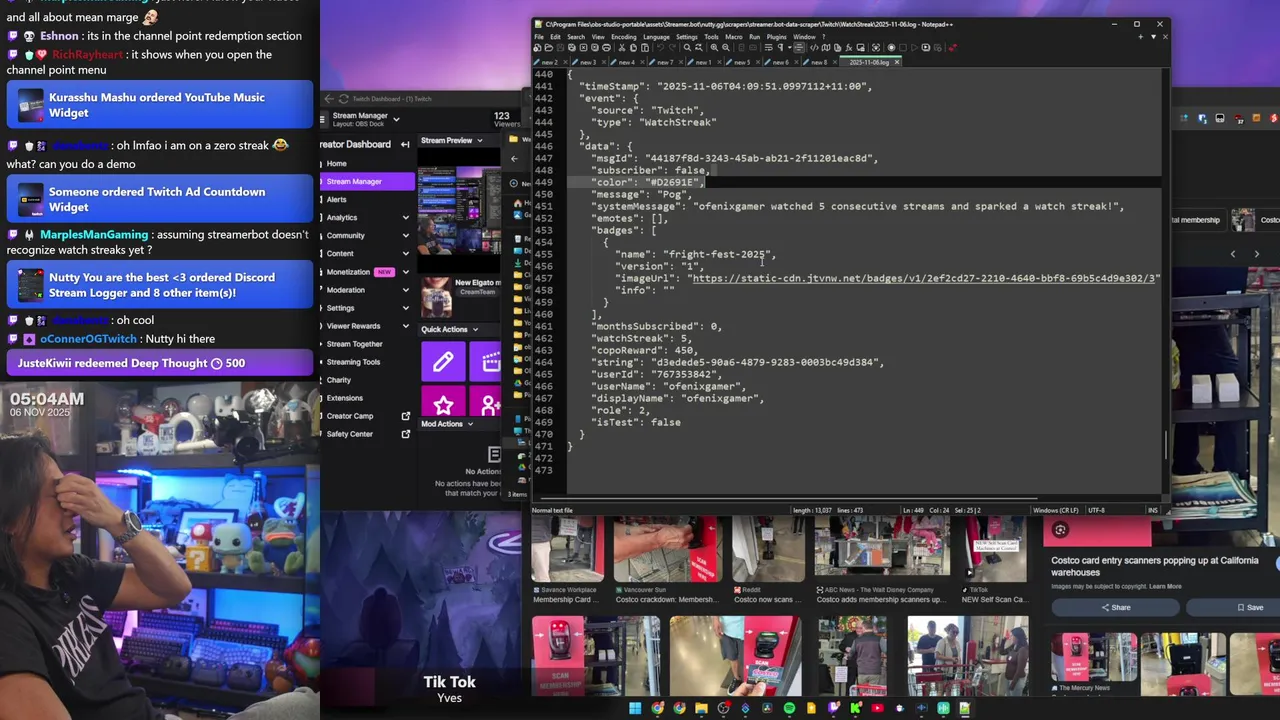1280x720 pixels.
Task: Open Alerts in the Twitch sidebar
Action: pos(337,199)
